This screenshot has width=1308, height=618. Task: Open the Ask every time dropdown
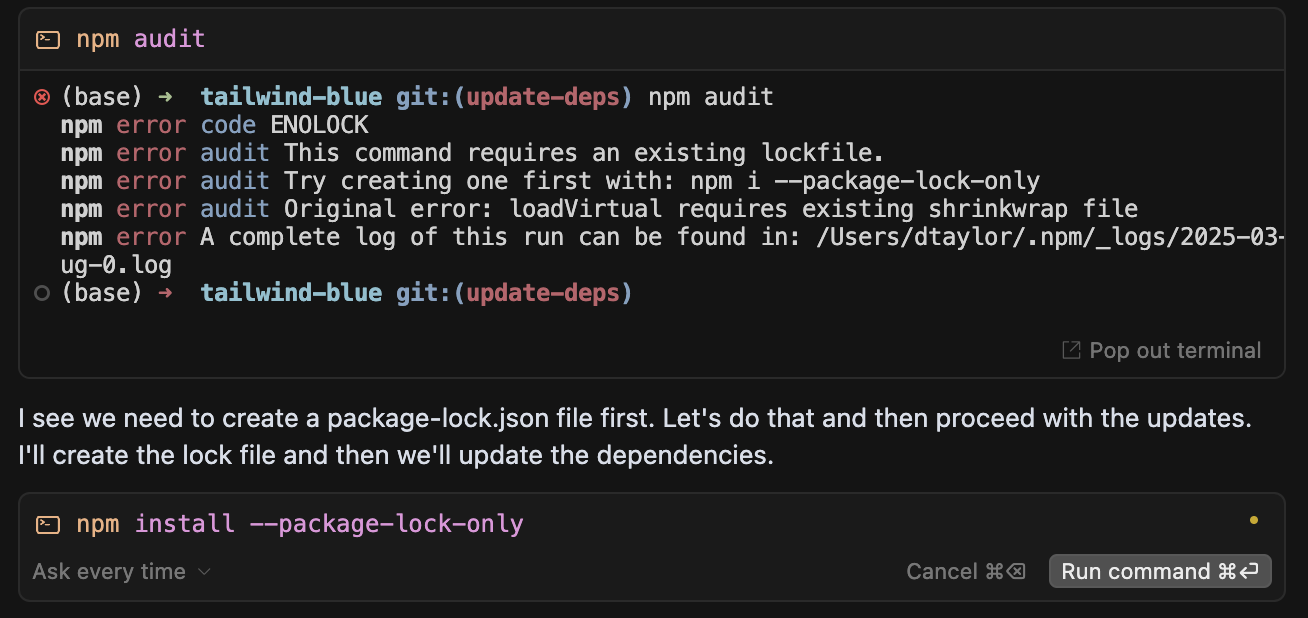[121, 571]
